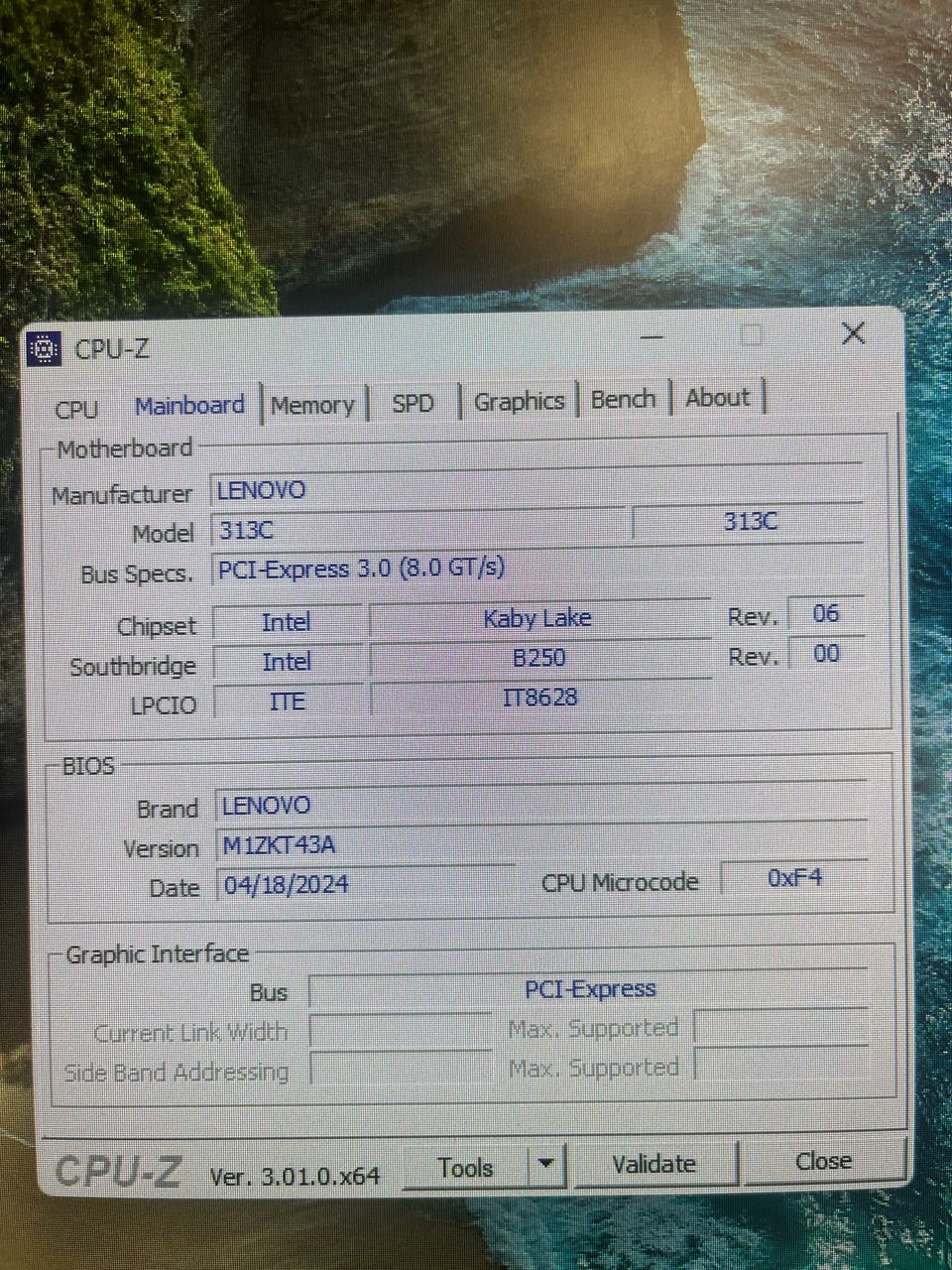Click the Southbridge Intel field
The image size is (952, 1270).
point(287,662)
